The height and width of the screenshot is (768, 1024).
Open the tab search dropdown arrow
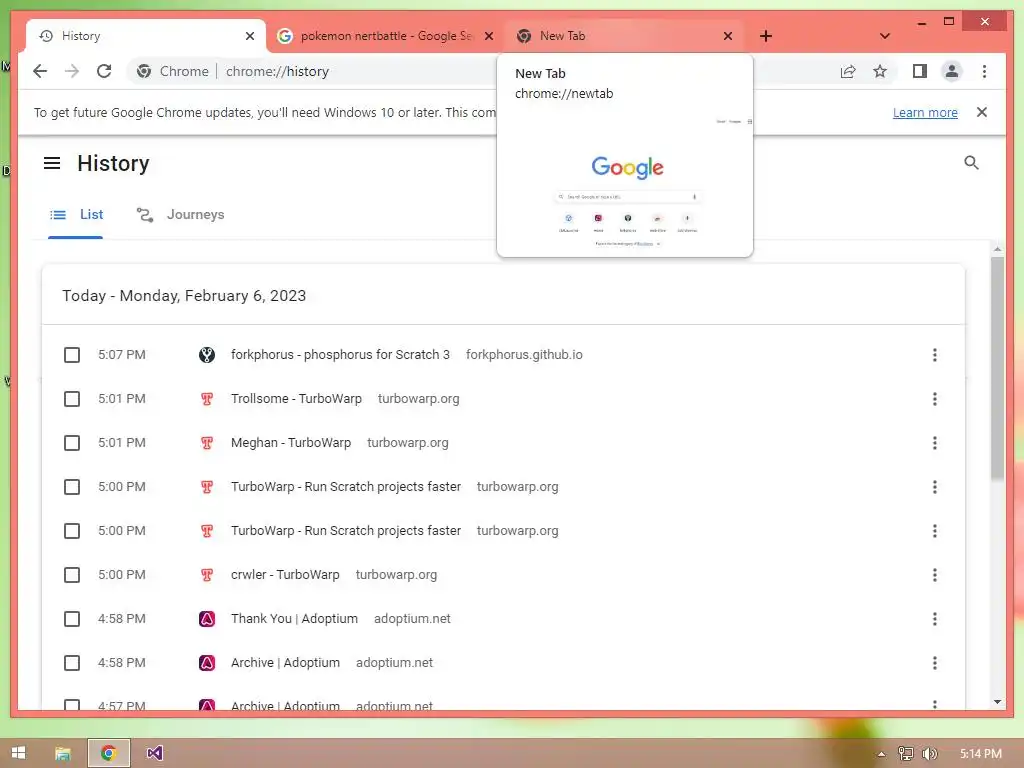click(884, 36)
